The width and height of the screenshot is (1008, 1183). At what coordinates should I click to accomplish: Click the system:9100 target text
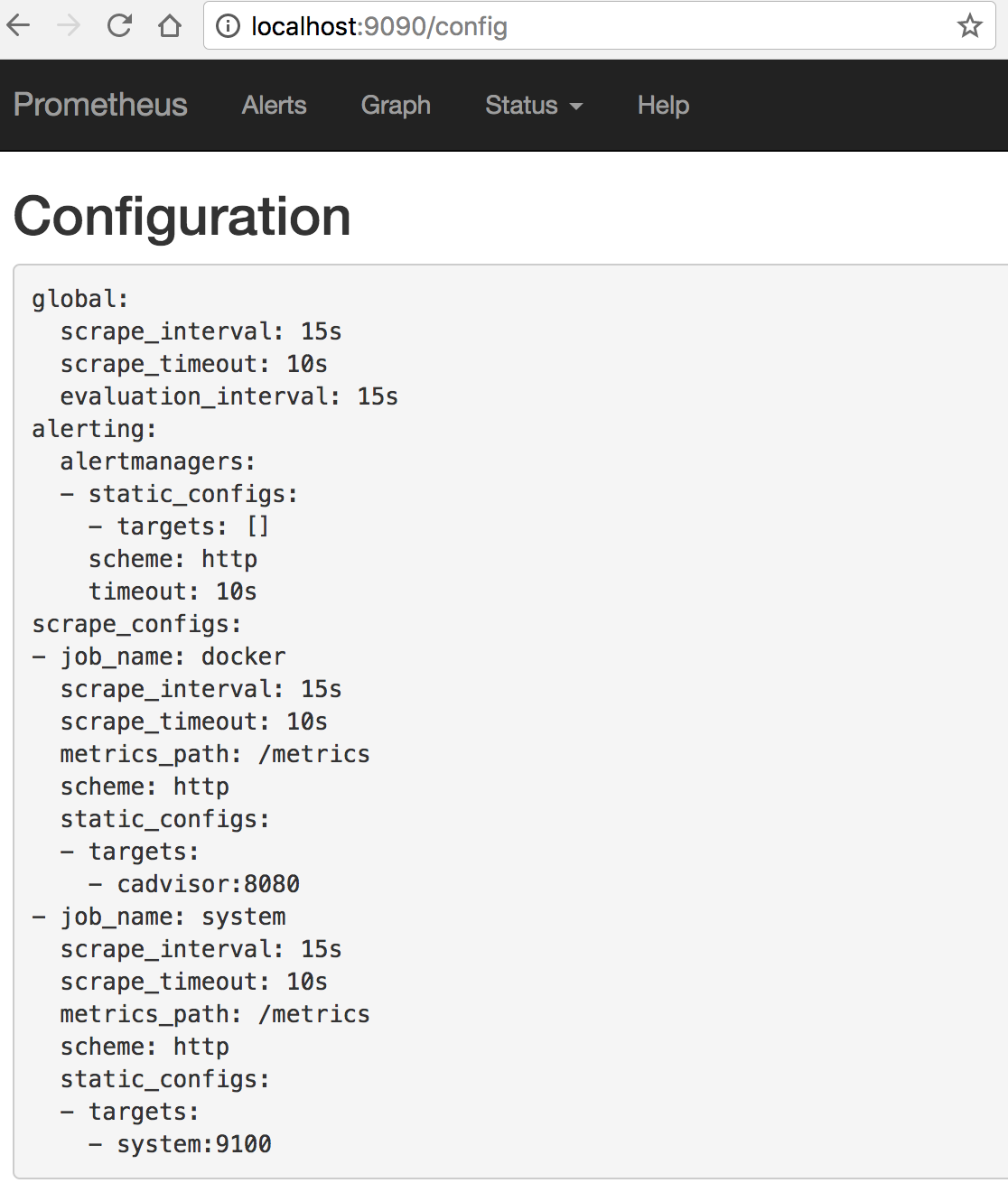[194, 1144]
